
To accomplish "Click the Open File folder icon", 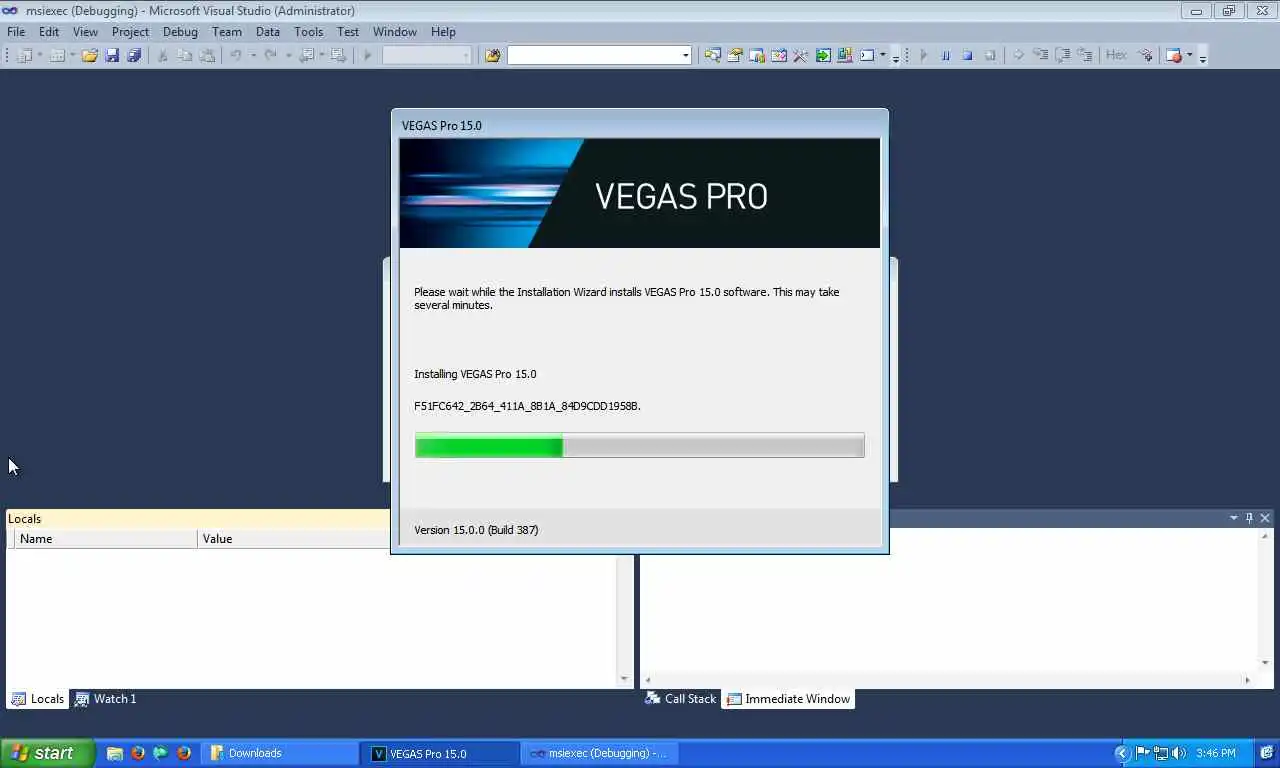I will pyautogui.click(x=89, y=55).
